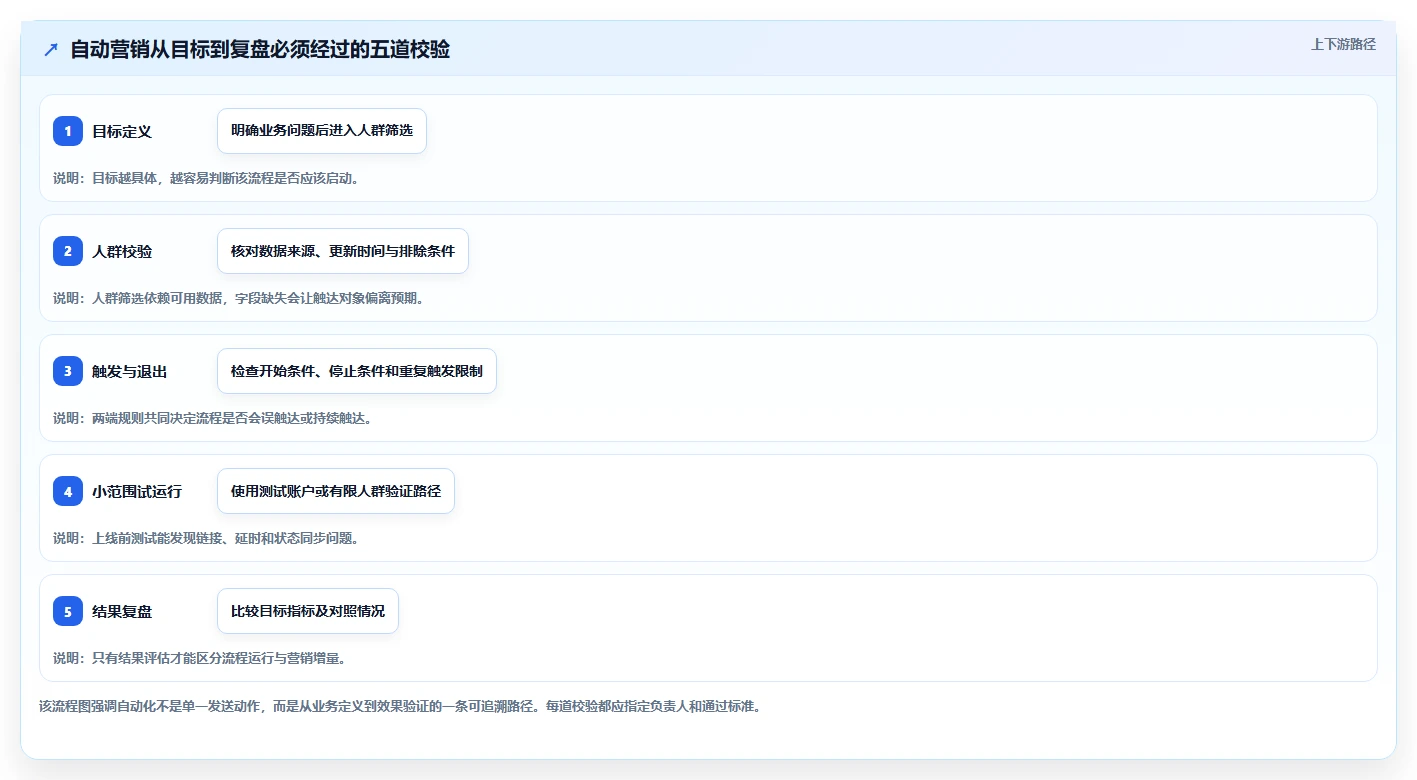Click the arrow icon beside the header title
The width and height of the screenshot is (1417, 780).
coord(51,49)
